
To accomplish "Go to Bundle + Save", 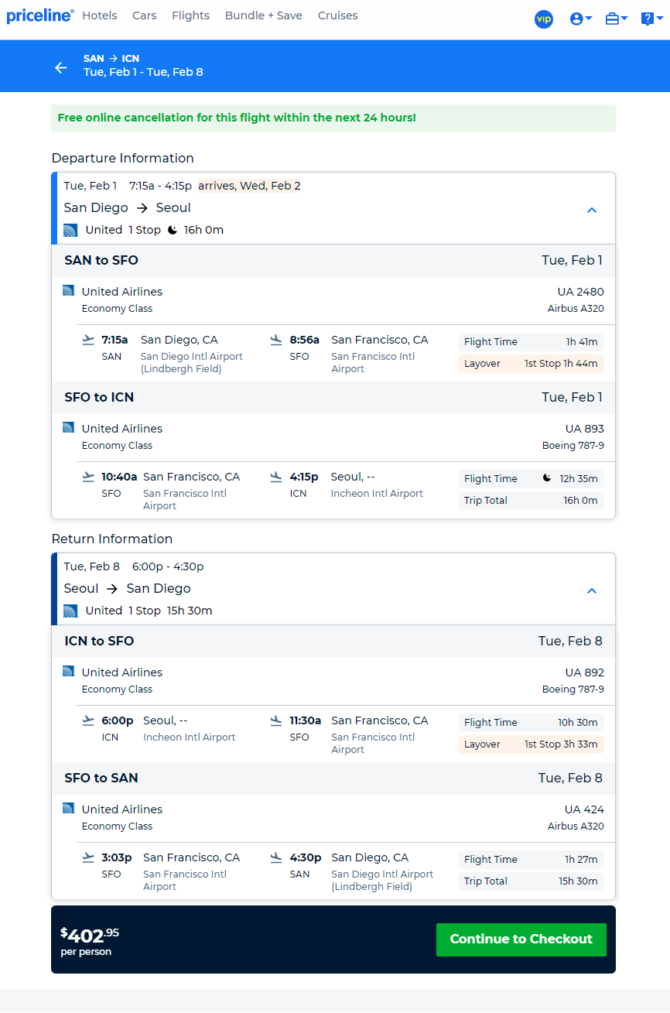I will coord(264,16).
